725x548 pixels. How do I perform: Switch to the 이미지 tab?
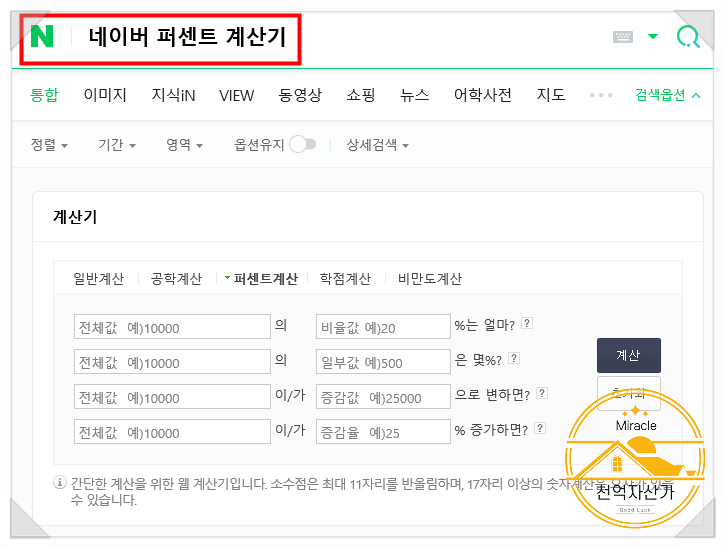pos(105,95)
